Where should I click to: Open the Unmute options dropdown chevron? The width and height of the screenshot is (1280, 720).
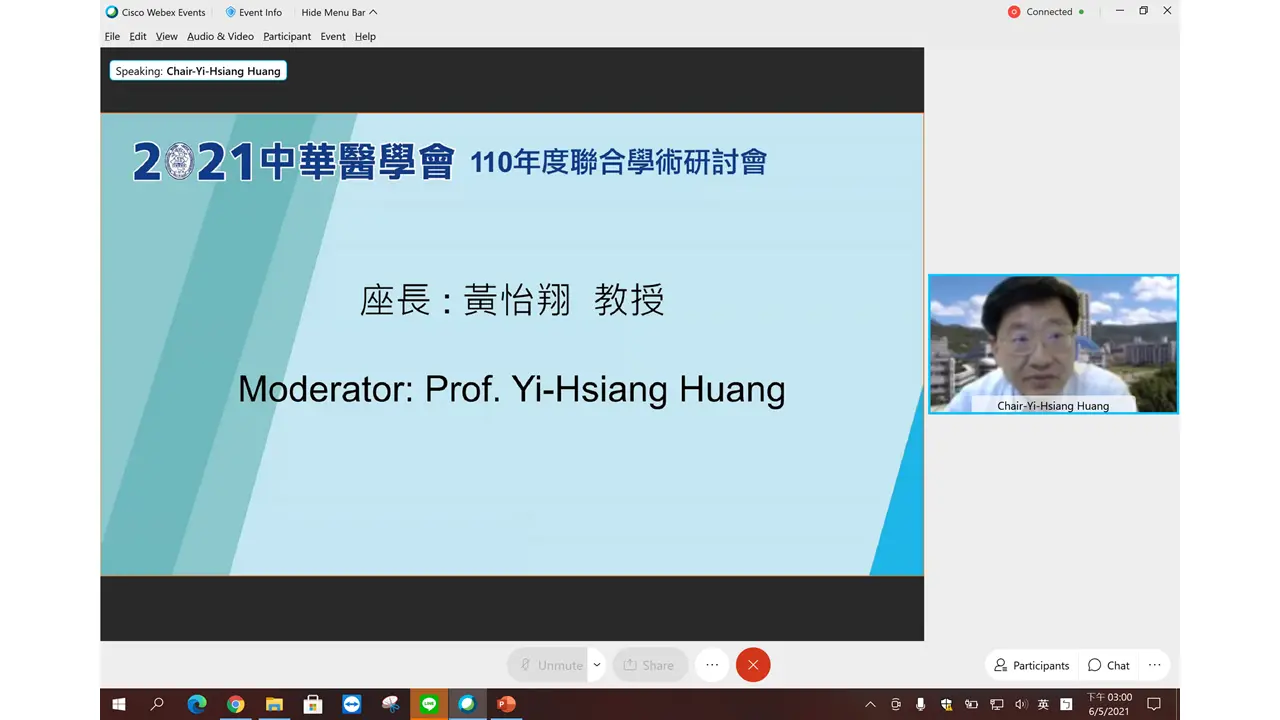point(596,665)
